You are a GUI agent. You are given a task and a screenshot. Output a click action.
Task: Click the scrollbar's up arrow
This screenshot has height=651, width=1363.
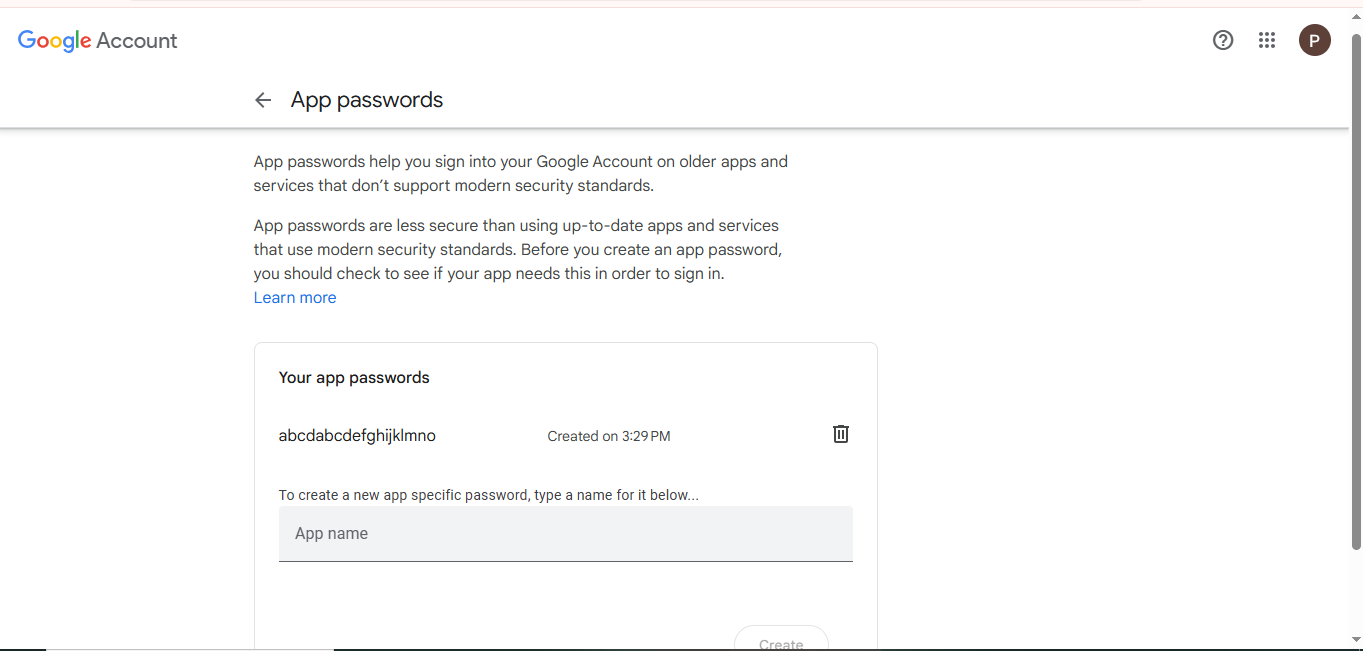click(x=1356, y=16)
